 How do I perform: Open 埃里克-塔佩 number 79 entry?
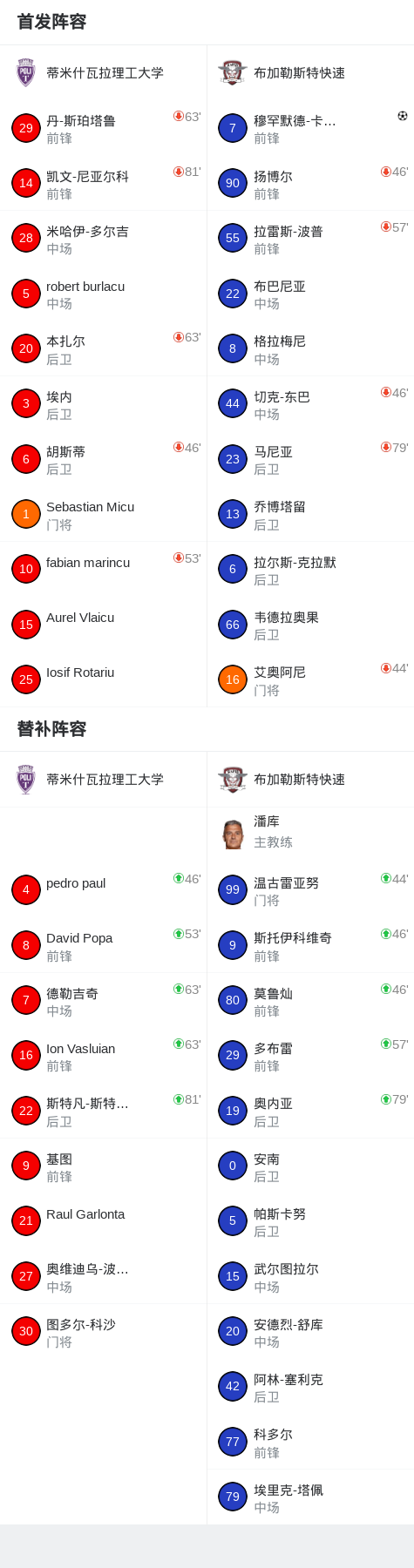point(310,1497)
